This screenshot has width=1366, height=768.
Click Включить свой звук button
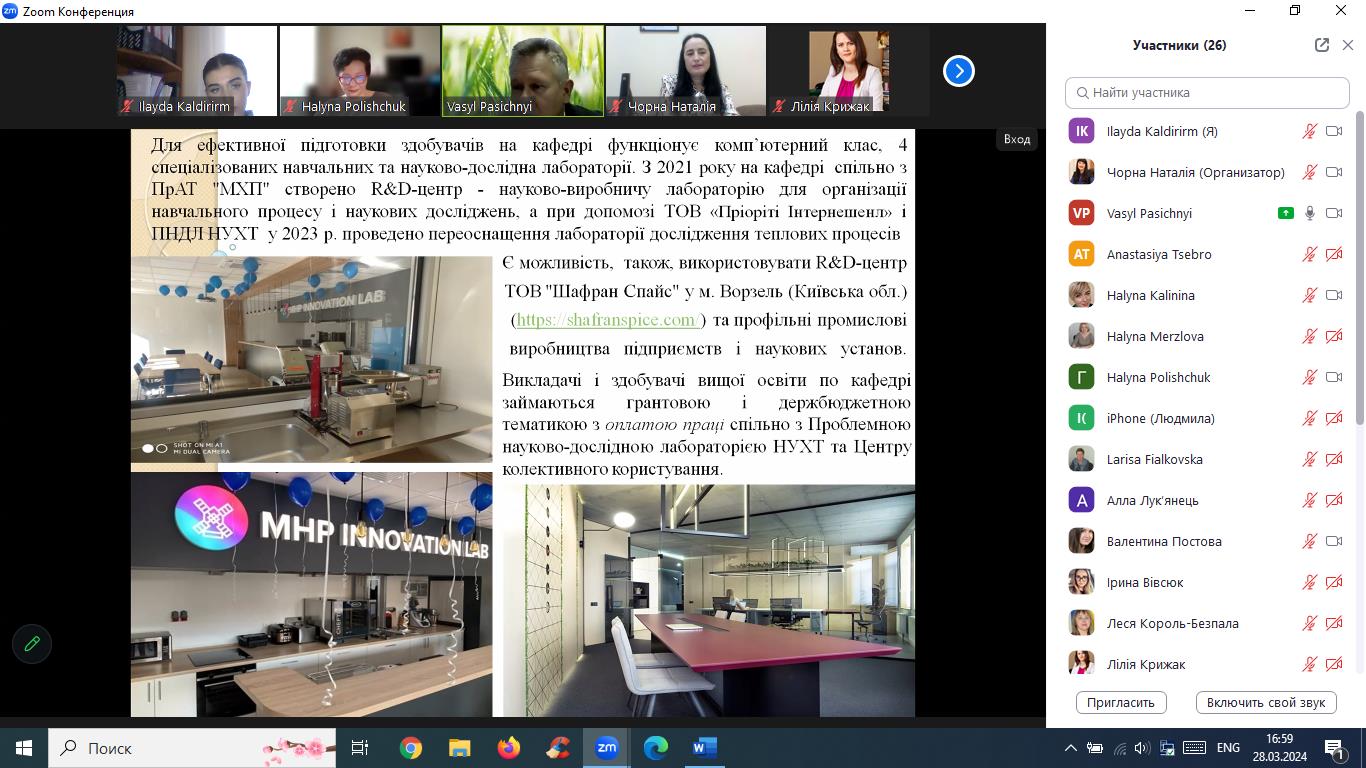[x=1265, y=702]
